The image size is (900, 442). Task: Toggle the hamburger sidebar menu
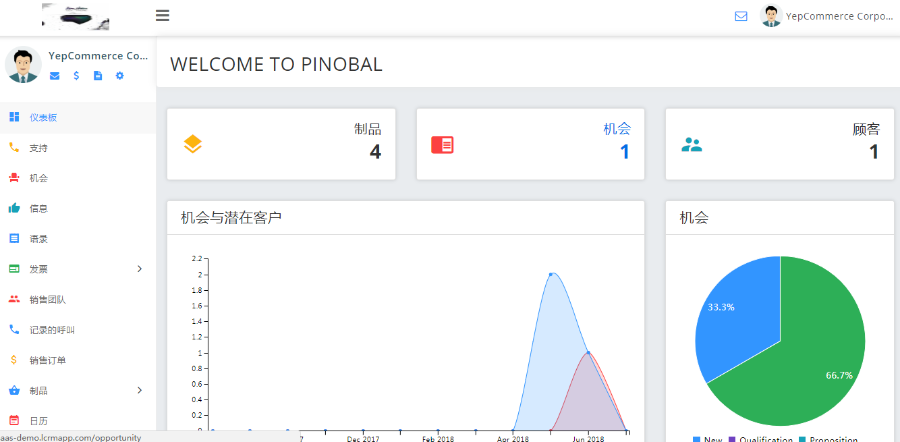(x=163, y=15)
